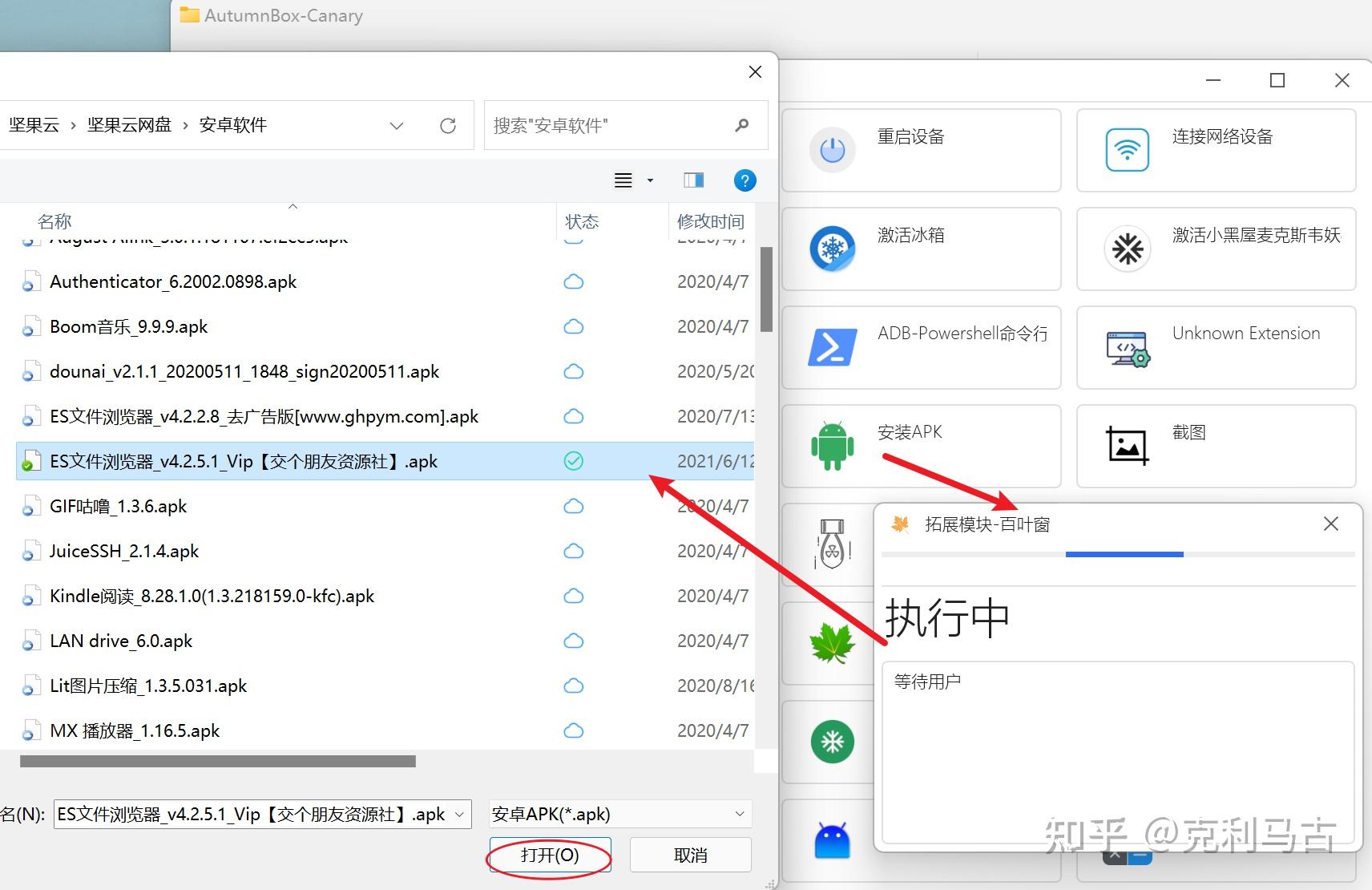The height and width of the screenshot is (890, 1372).
Task: Close the 拓展模块-百叶窗 popup
Action: click(1331, 524)
